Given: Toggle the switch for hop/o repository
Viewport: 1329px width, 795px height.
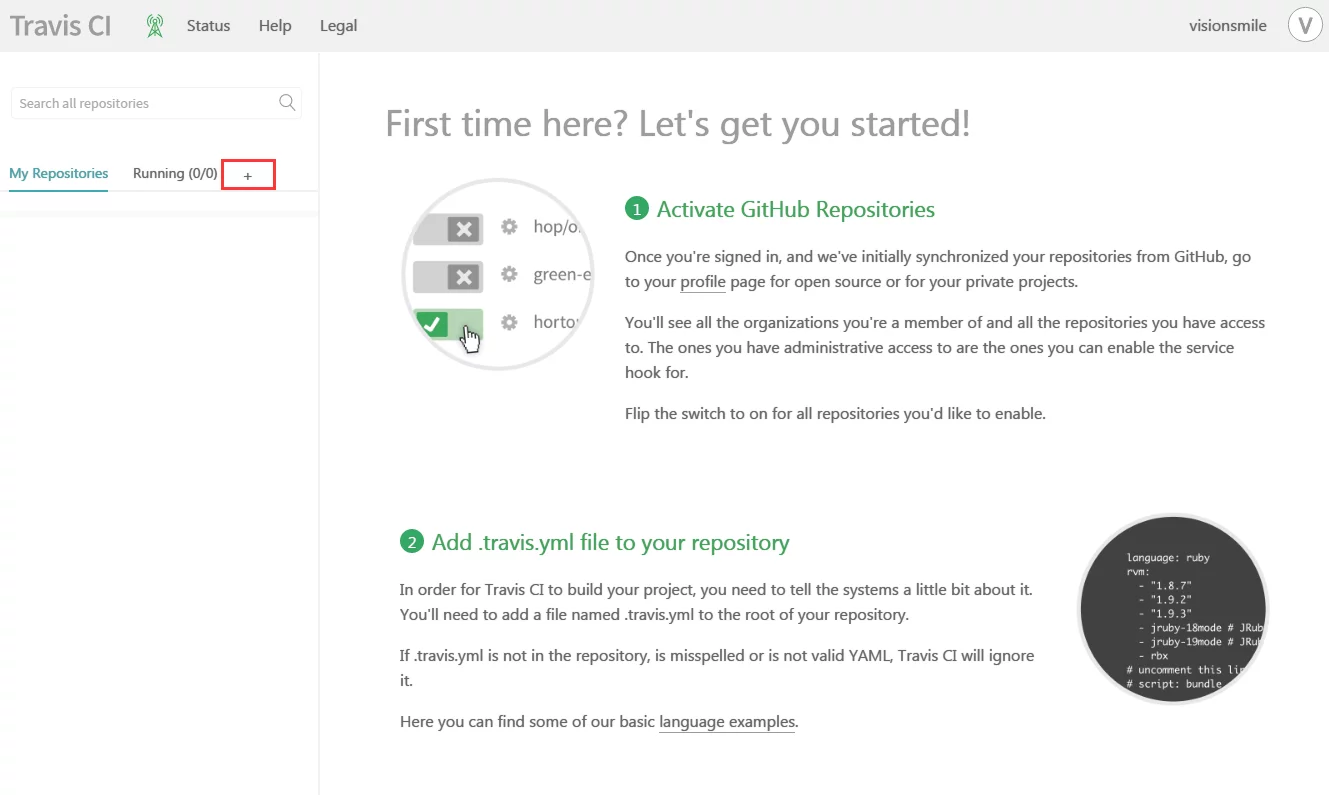Looking at the screenshot, I should click(x=449, y=229).
